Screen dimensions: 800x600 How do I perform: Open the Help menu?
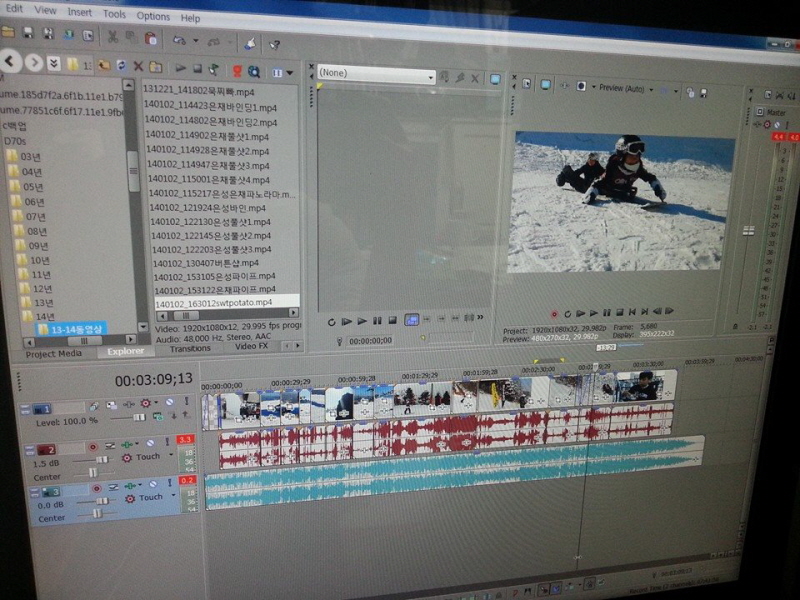pos(190,18)
